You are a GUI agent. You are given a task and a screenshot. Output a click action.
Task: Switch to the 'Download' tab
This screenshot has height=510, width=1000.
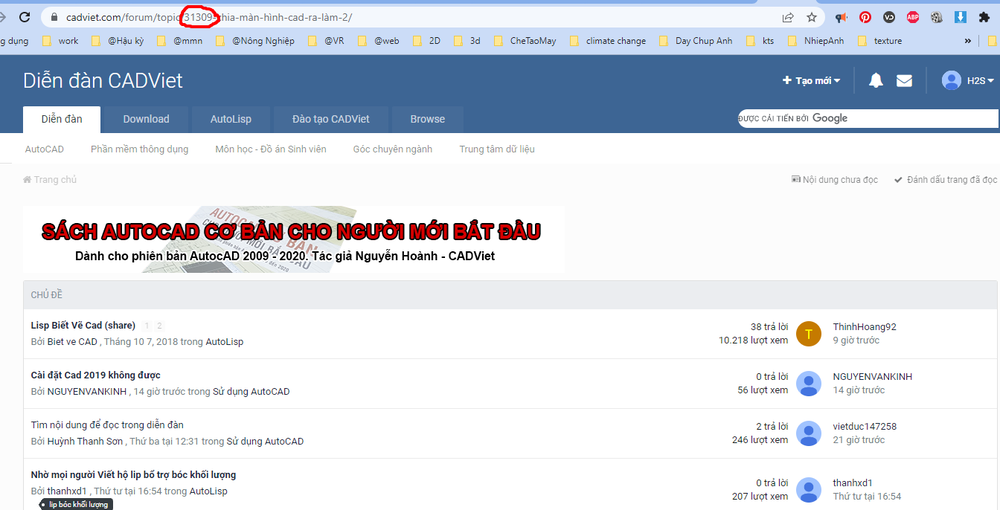(146, 119)
